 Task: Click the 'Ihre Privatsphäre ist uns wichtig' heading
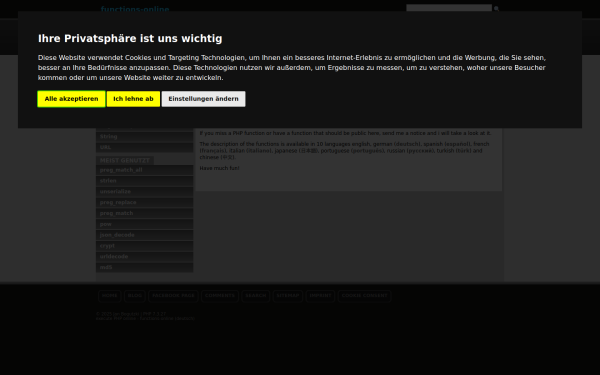click(130, 39)
